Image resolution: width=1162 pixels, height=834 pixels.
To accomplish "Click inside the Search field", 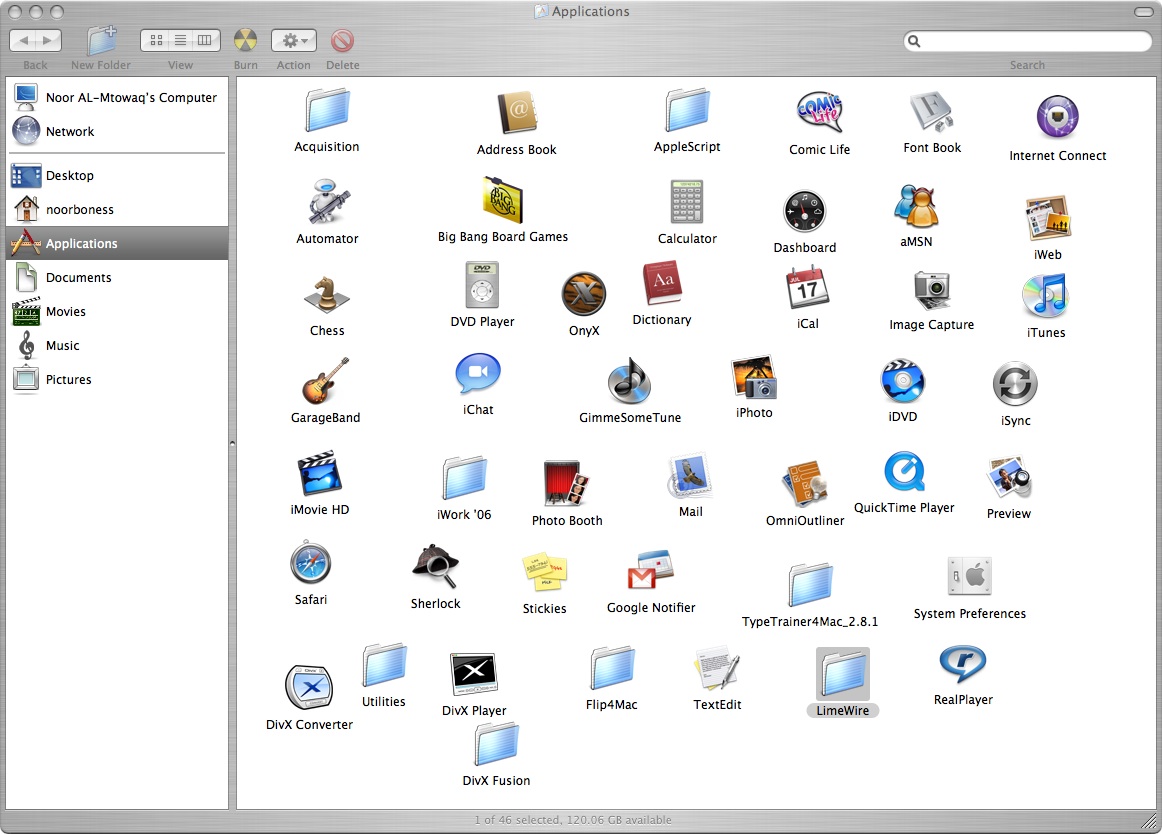I will coord(1027,42).
